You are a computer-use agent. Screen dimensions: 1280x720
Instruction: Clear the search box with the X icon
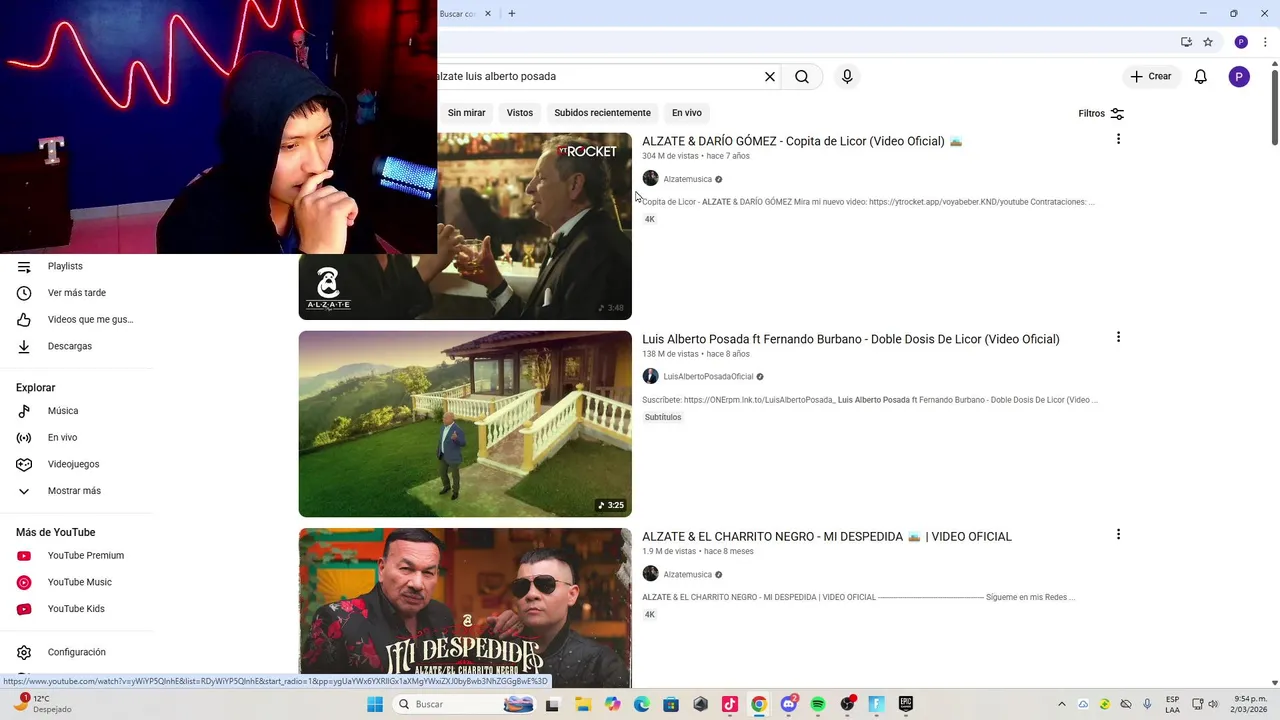tap(770, 76)
